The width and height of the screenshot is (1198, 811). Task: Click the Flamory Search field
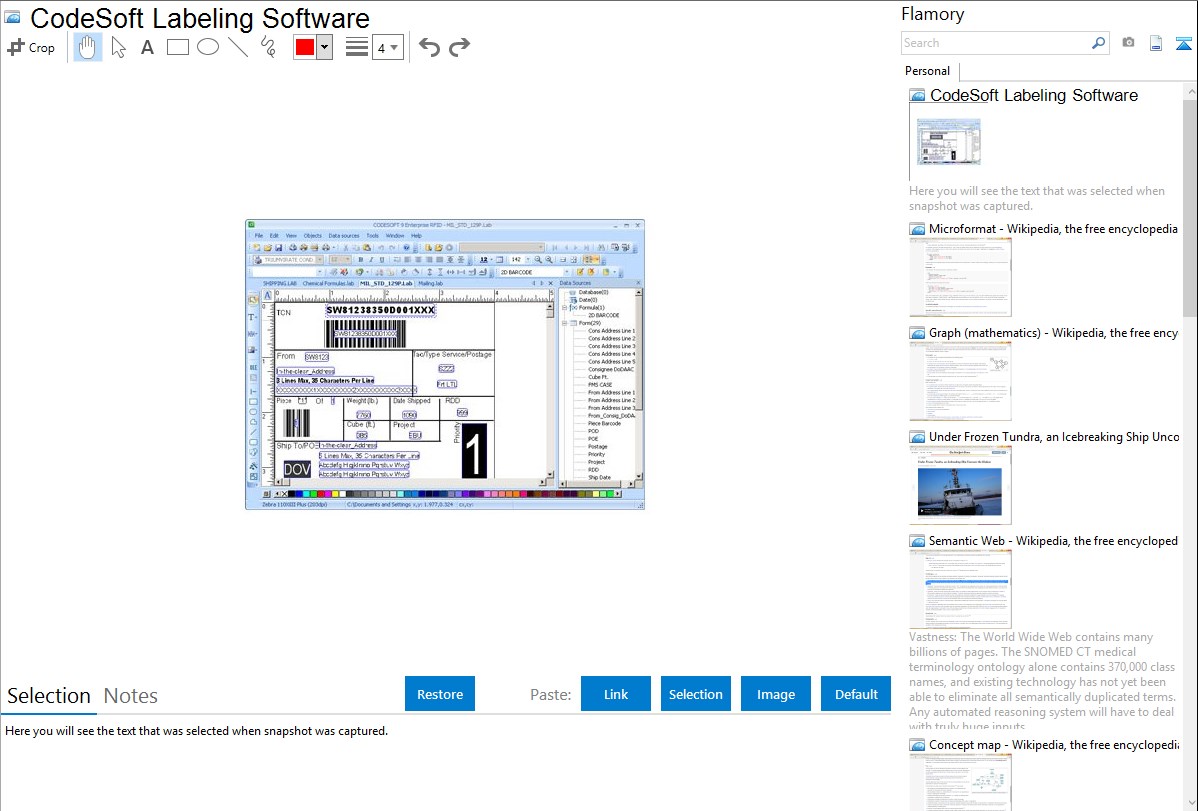coord(996,43)
